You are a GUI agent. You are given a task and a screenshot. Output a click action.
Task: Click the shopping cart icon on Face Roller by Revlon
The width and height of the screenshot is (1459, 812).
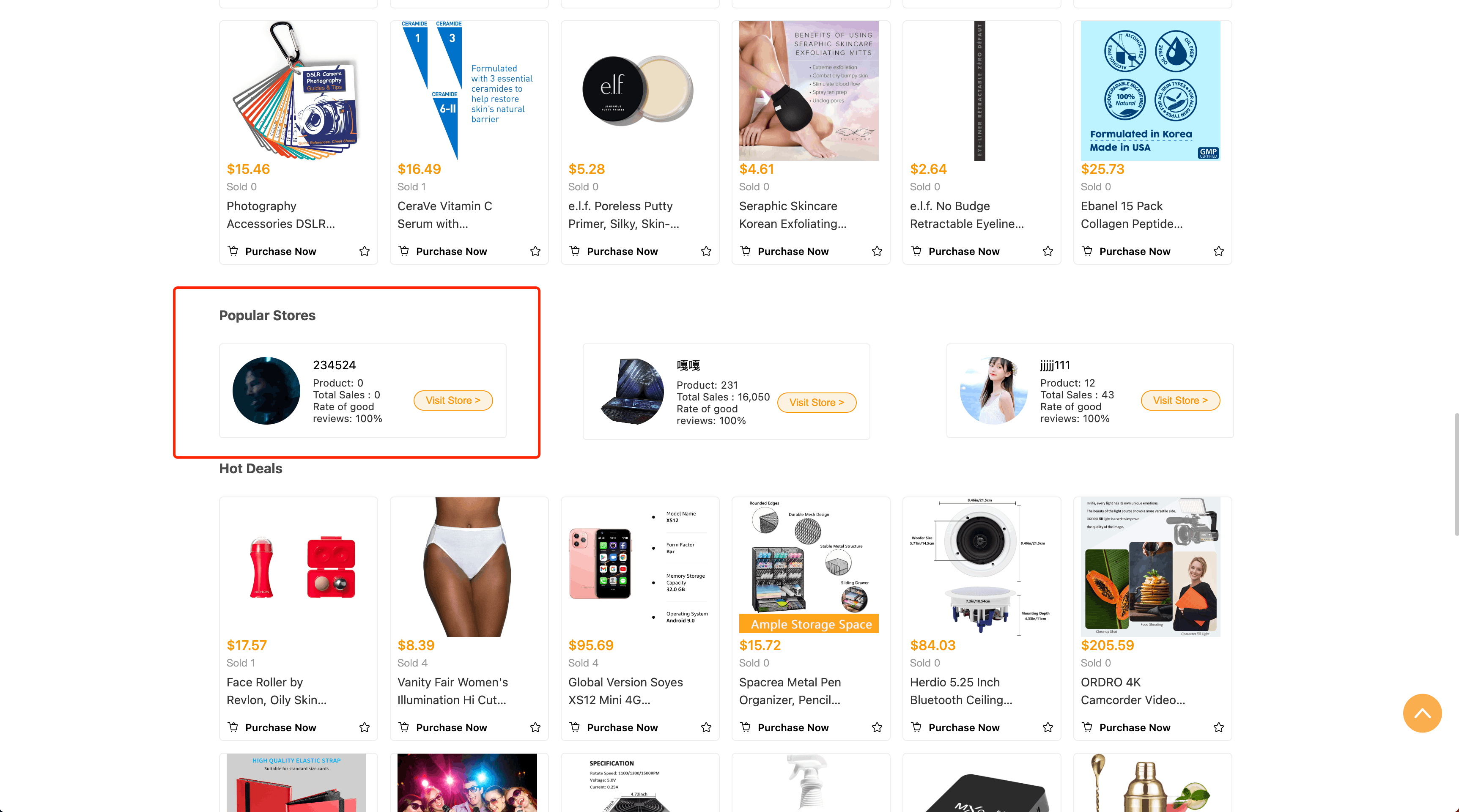(232, 727)
